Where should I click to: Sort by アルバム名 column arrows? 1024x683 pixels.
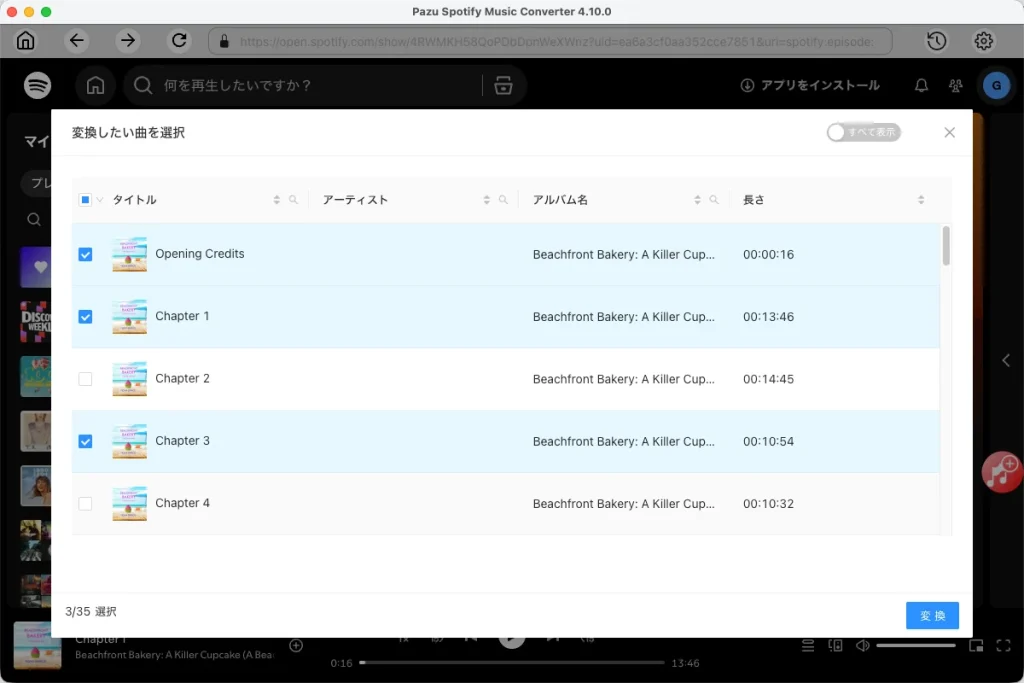point(697,200)
